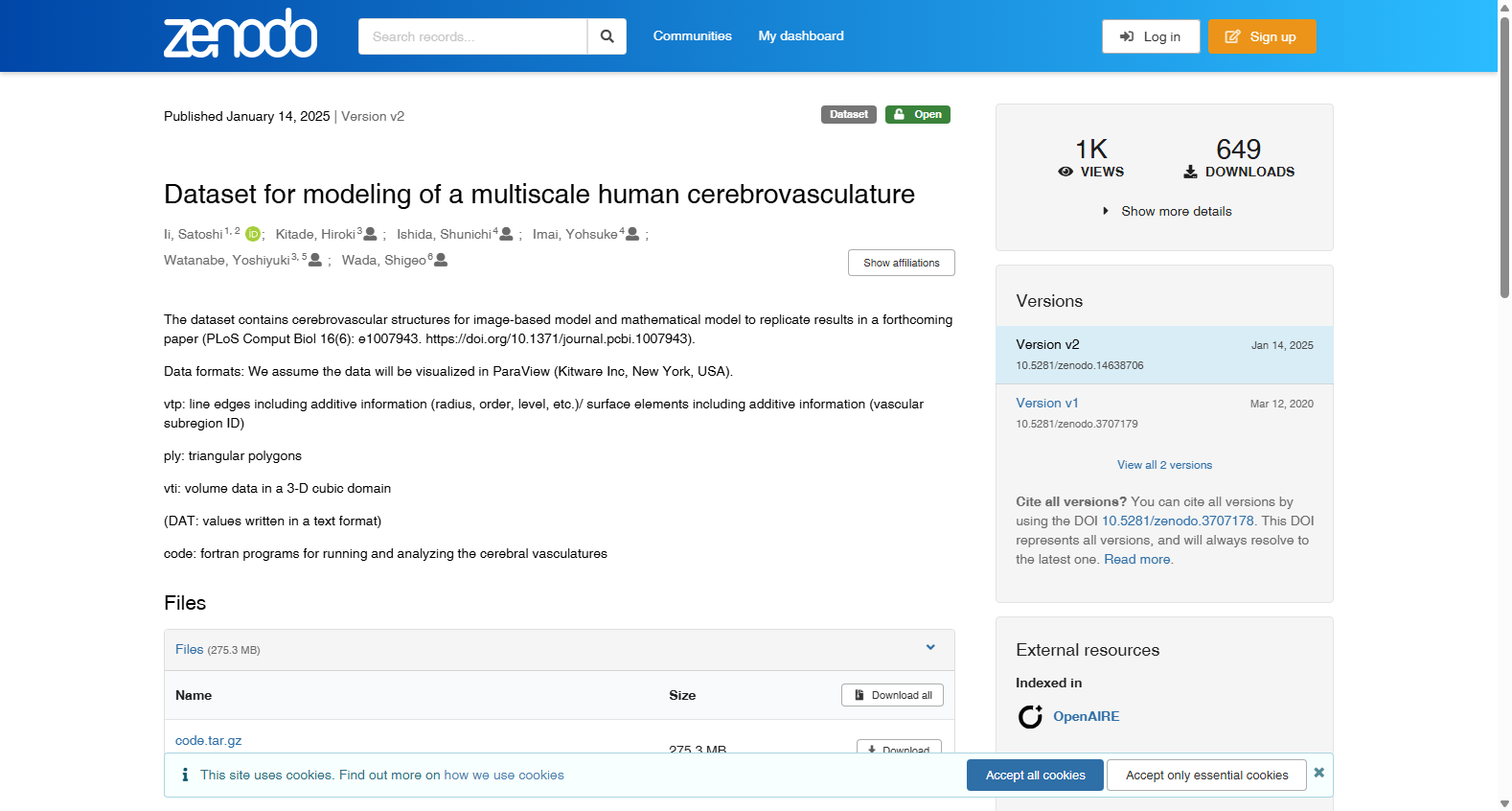Open Version v1 link
The image size is (1512, 811).
pos(1046,403)
